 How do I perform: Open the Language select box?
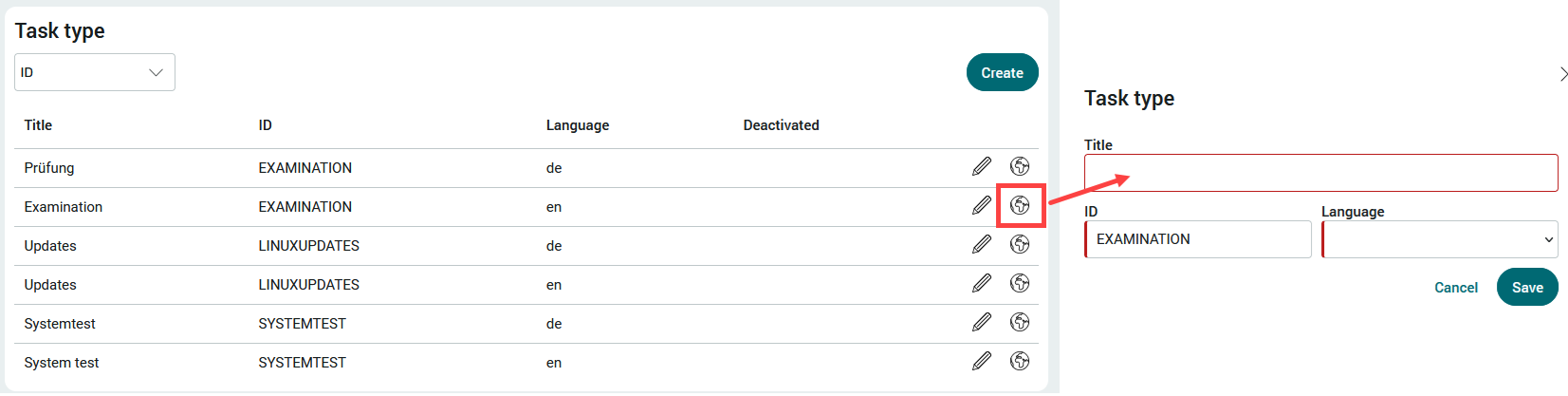1440,239
